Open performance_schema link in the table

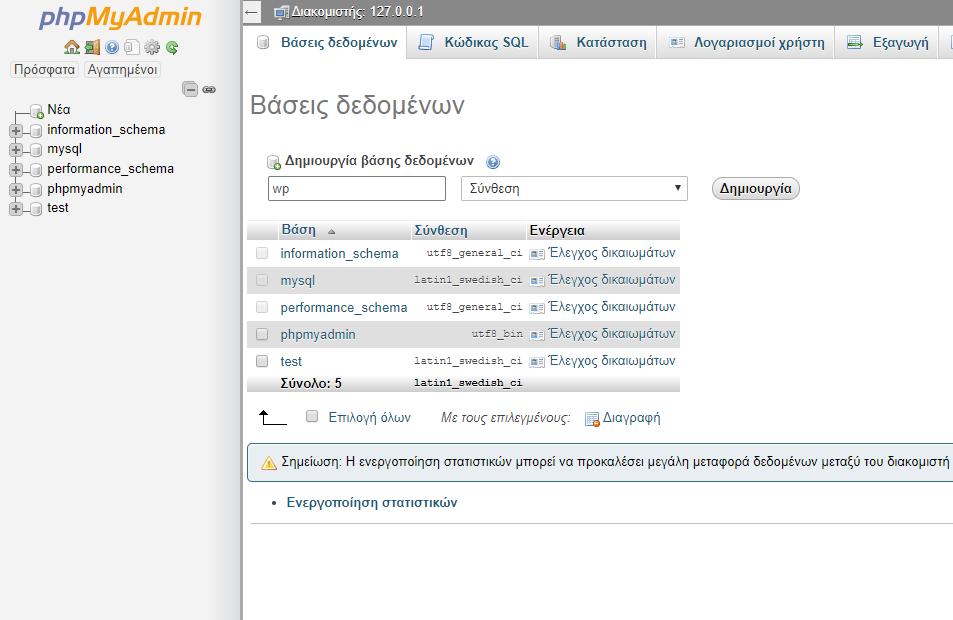[x=343, y=308]
